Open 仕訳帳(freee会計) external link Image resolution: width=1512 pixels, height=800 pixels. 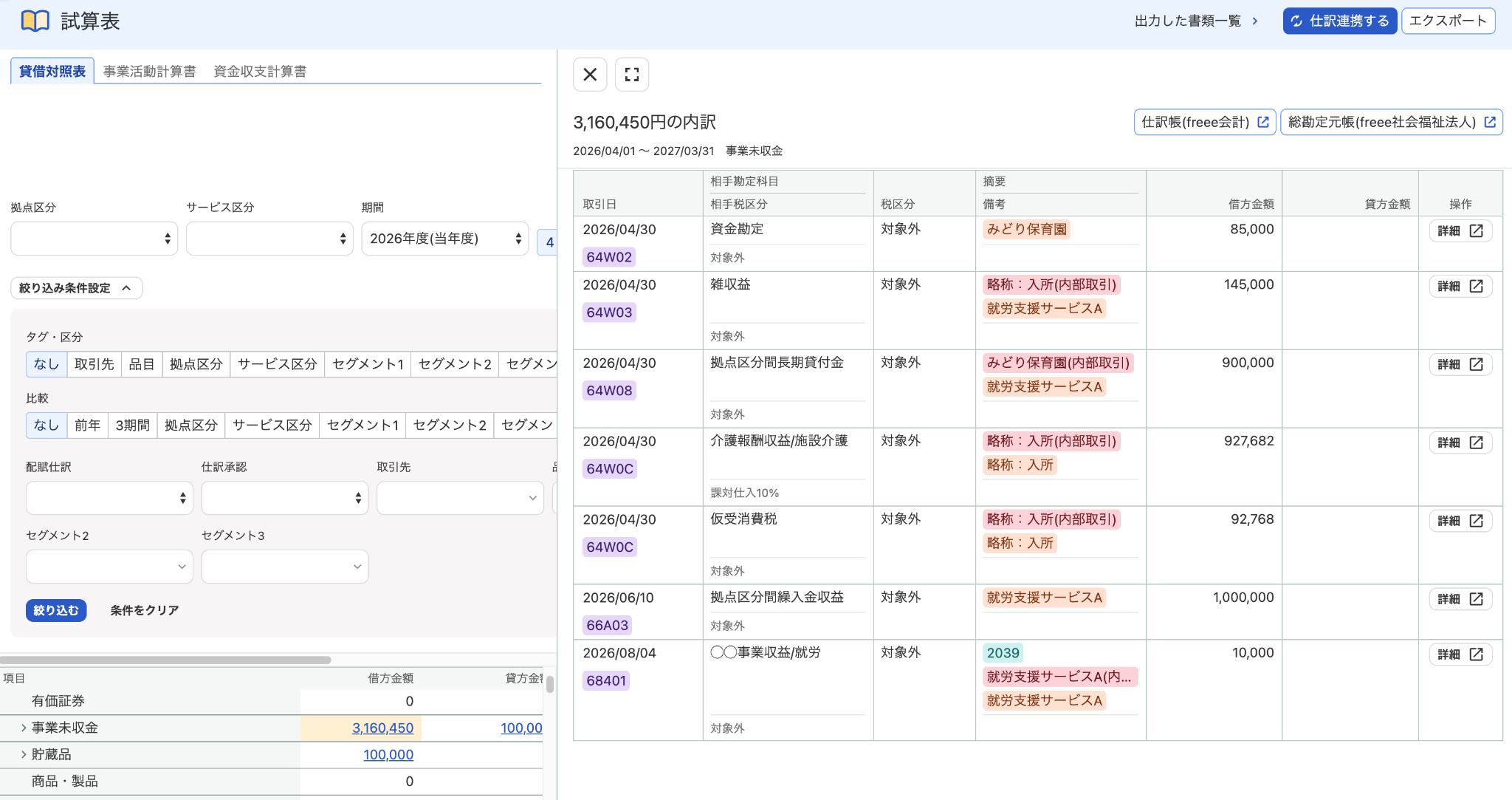click(1204, 122)
